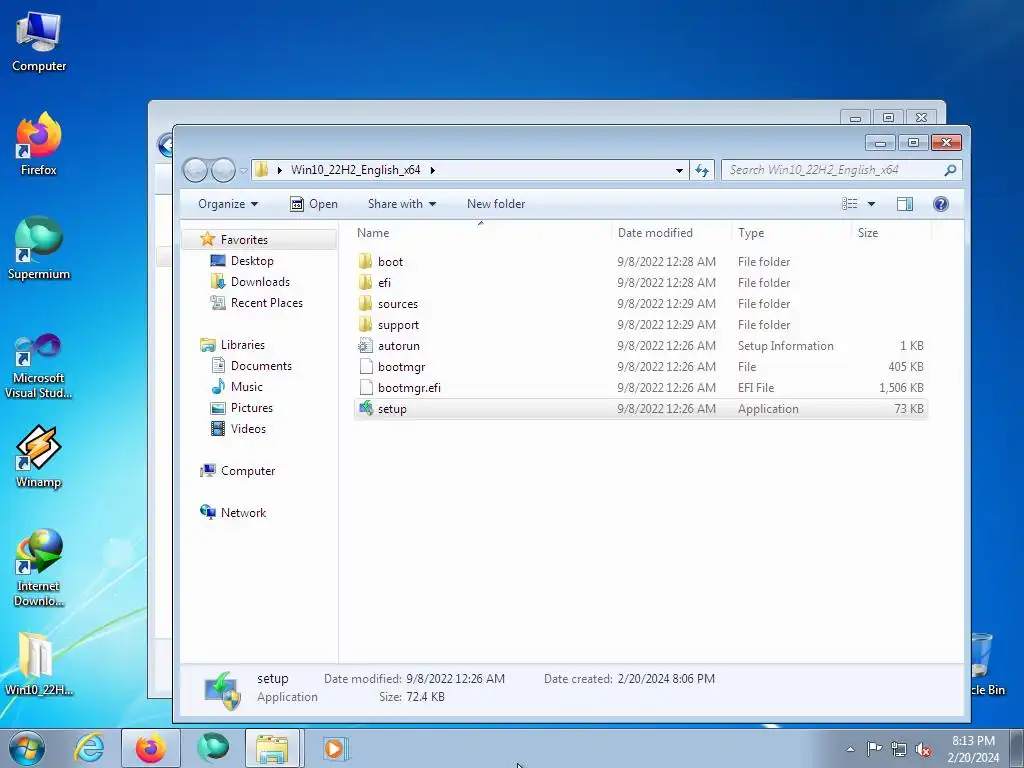The height and width of the screenshot is (768, 1024).
Task: Expand the root arrow before Win10_22H2_English_x64
Action: pyautogui.click(x=280, y=170)
